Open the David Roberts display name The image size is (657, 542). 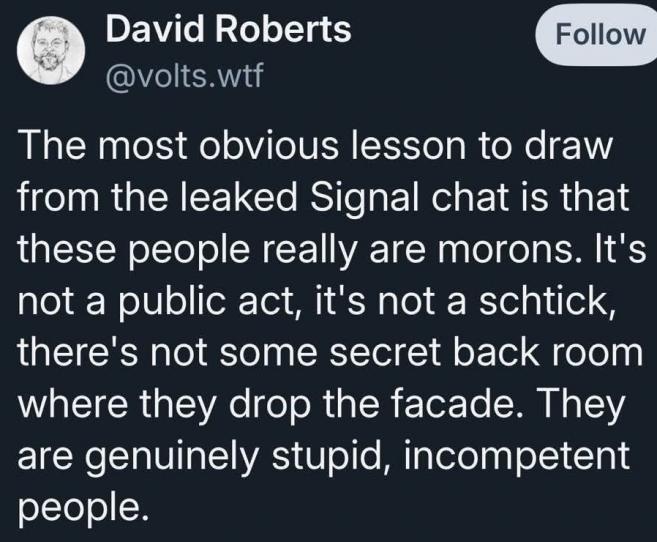pyautogui.click(x=228, y=30)
